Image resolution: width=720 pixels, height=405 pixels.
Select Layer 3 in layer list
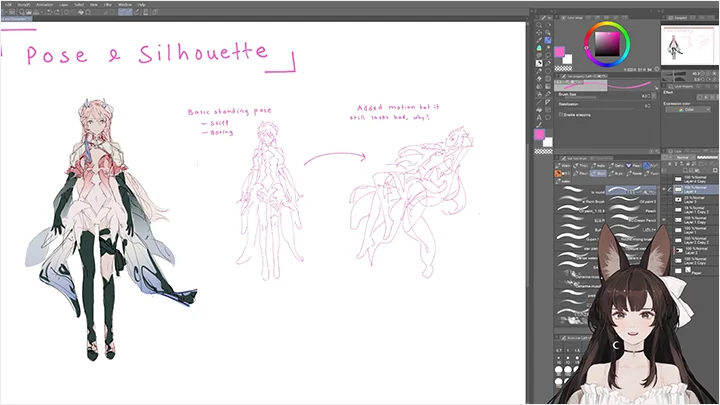[x=696, y=200]
